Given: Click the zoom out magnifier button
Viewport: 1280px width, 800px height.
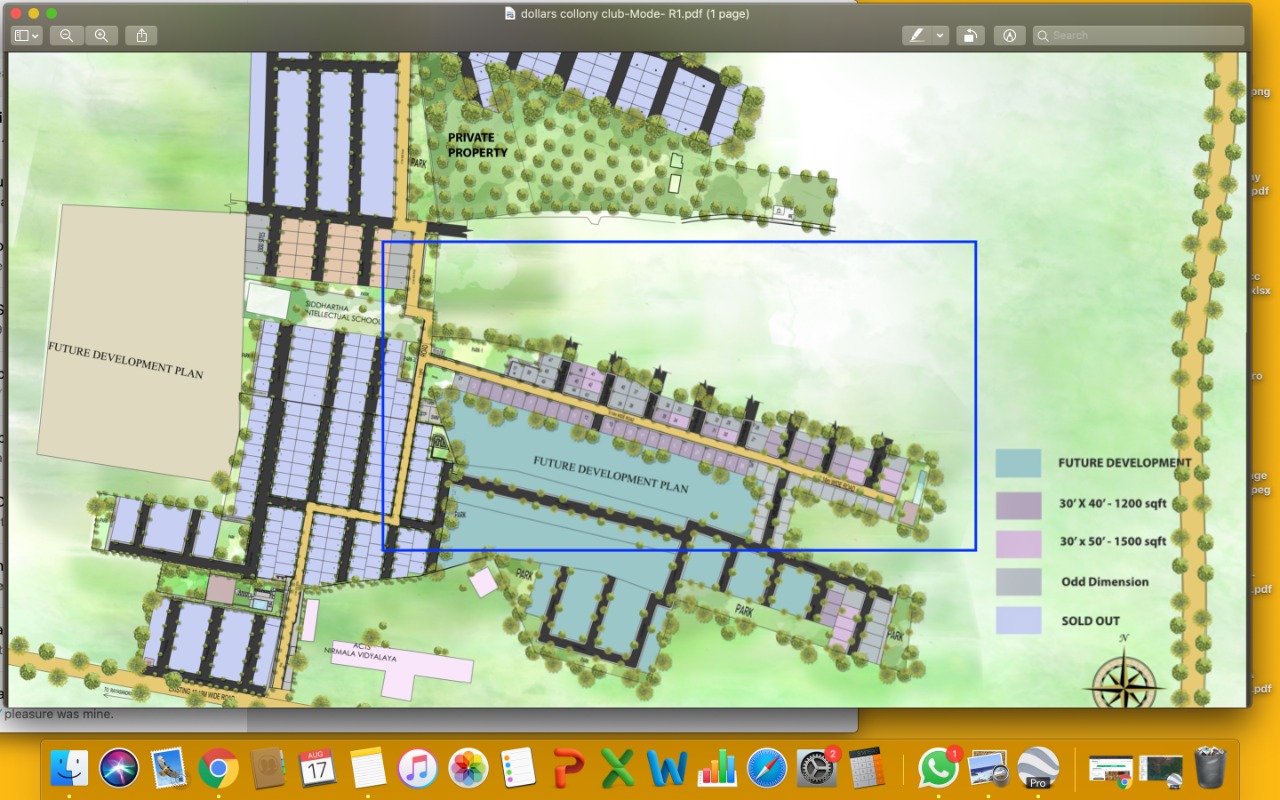Looking at the screenshot, I should pos(66,35).
